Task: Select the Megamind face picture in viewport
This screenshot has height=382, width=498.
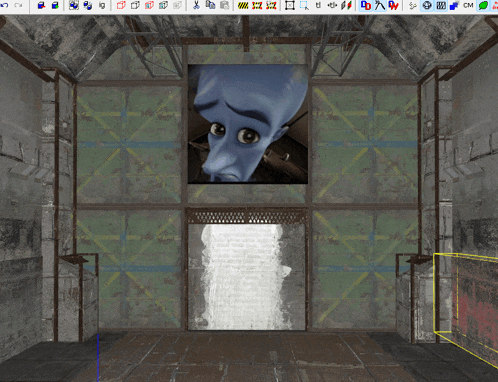Action: [x=248, y=124]
